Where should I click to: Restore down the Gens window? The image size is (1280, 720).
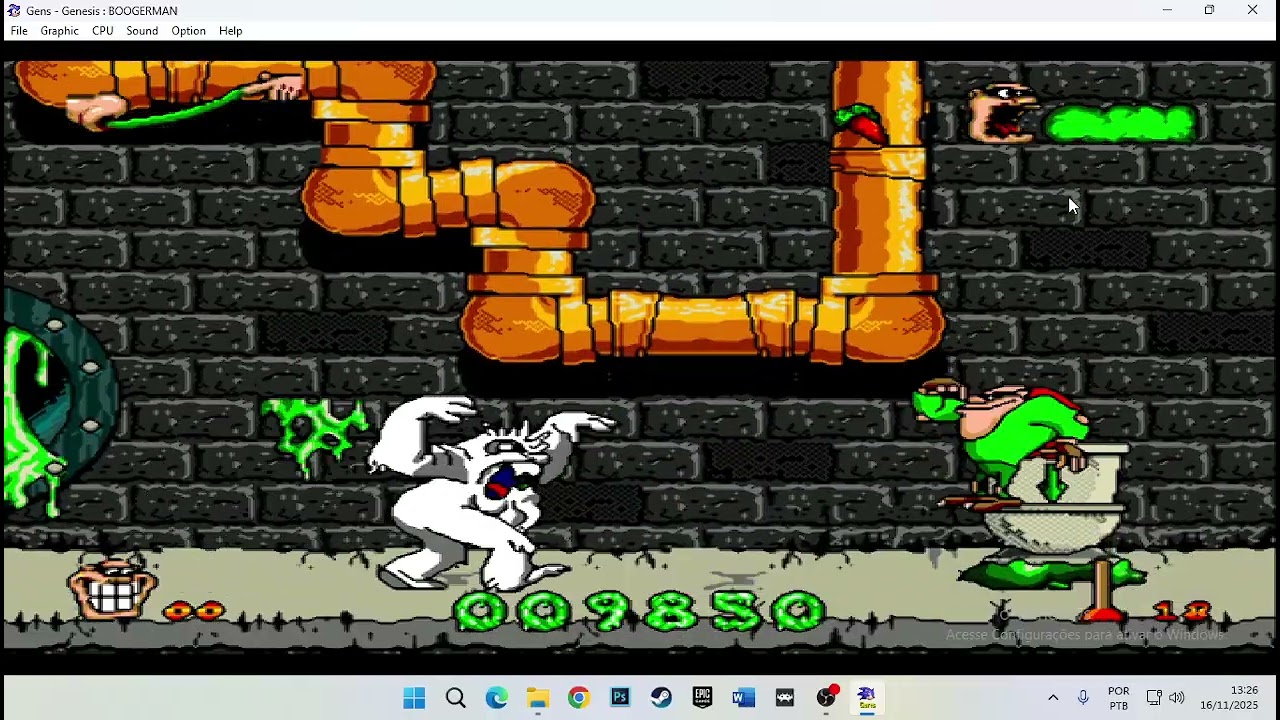click(1209, 10)
